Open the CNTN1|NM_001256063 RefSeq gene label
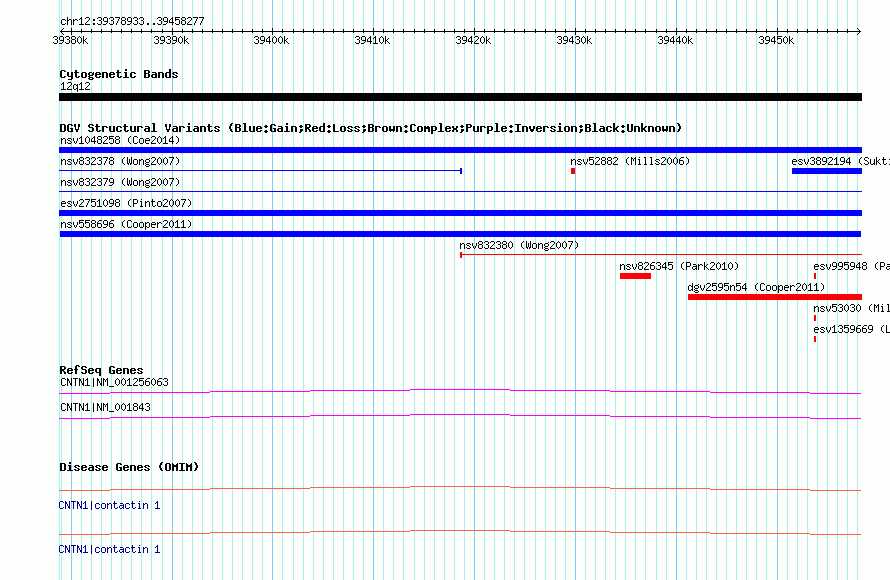 point(114,382)
